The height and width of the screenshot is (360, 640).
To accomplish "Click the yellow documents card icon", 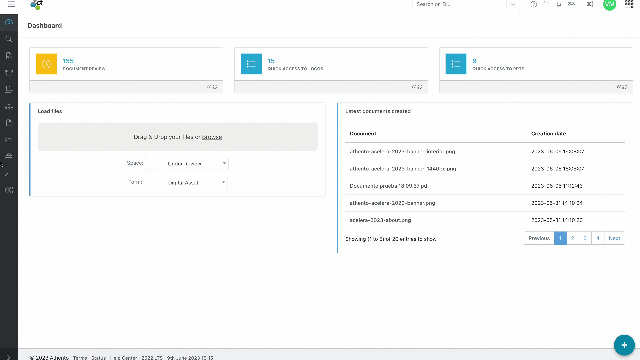I will point(46,64).
